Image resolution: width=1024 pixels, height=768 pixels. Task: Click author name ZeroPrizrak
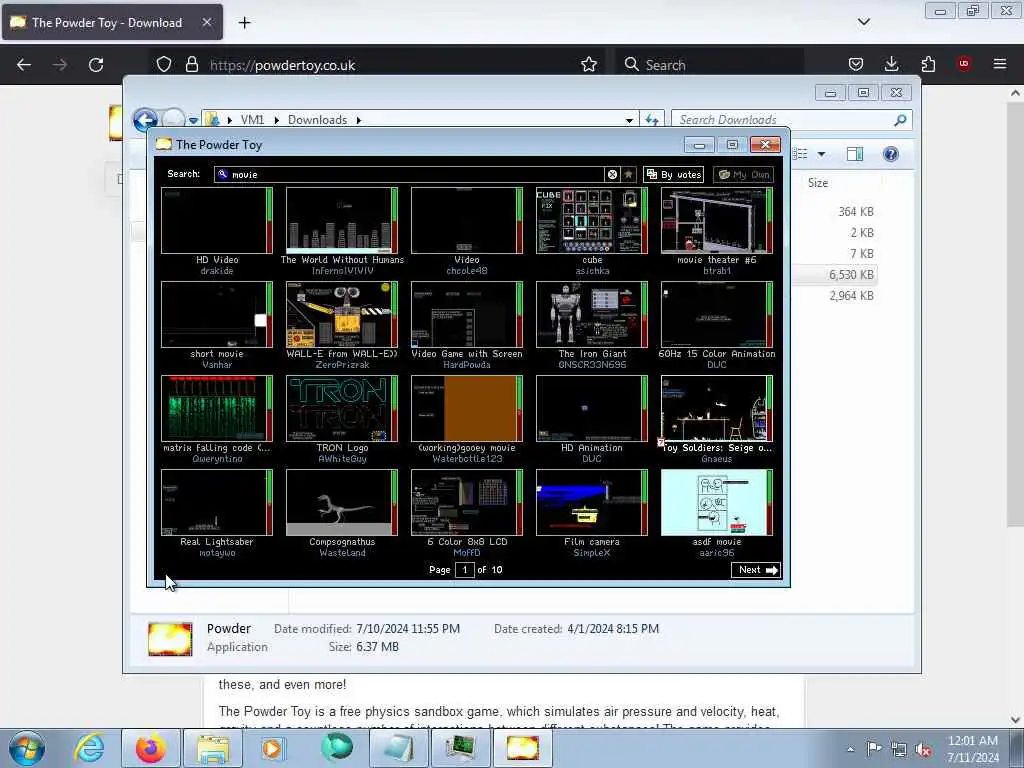click(x=342, y=364)
